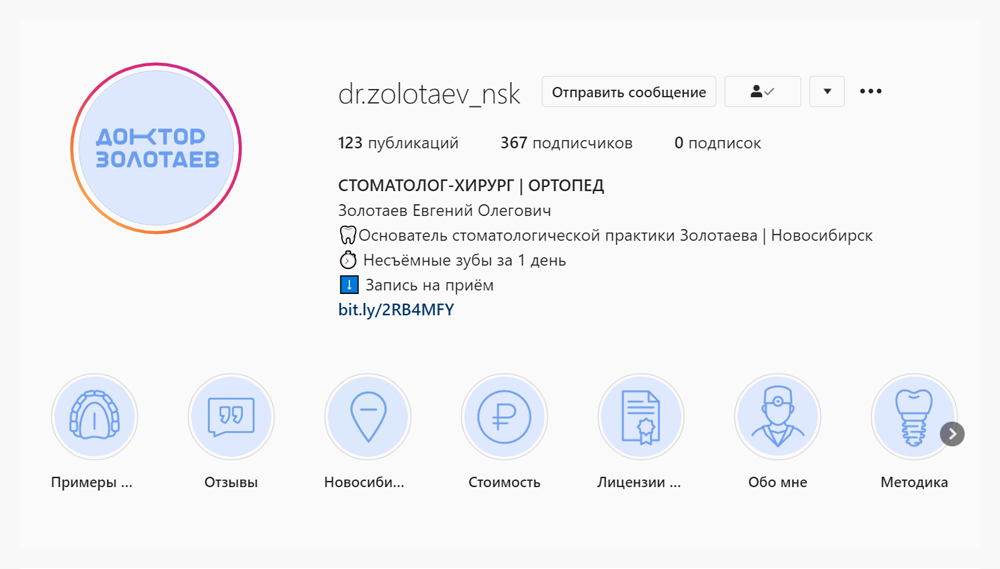Click the stopwatch emoji in the bio
The image size is (1000, 569).
pyautogui.click(x=348, y=260)
